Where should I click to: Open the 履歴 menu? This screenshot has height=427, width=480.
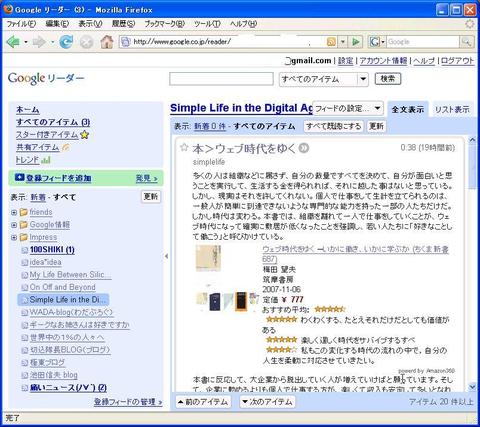(123, 24)
